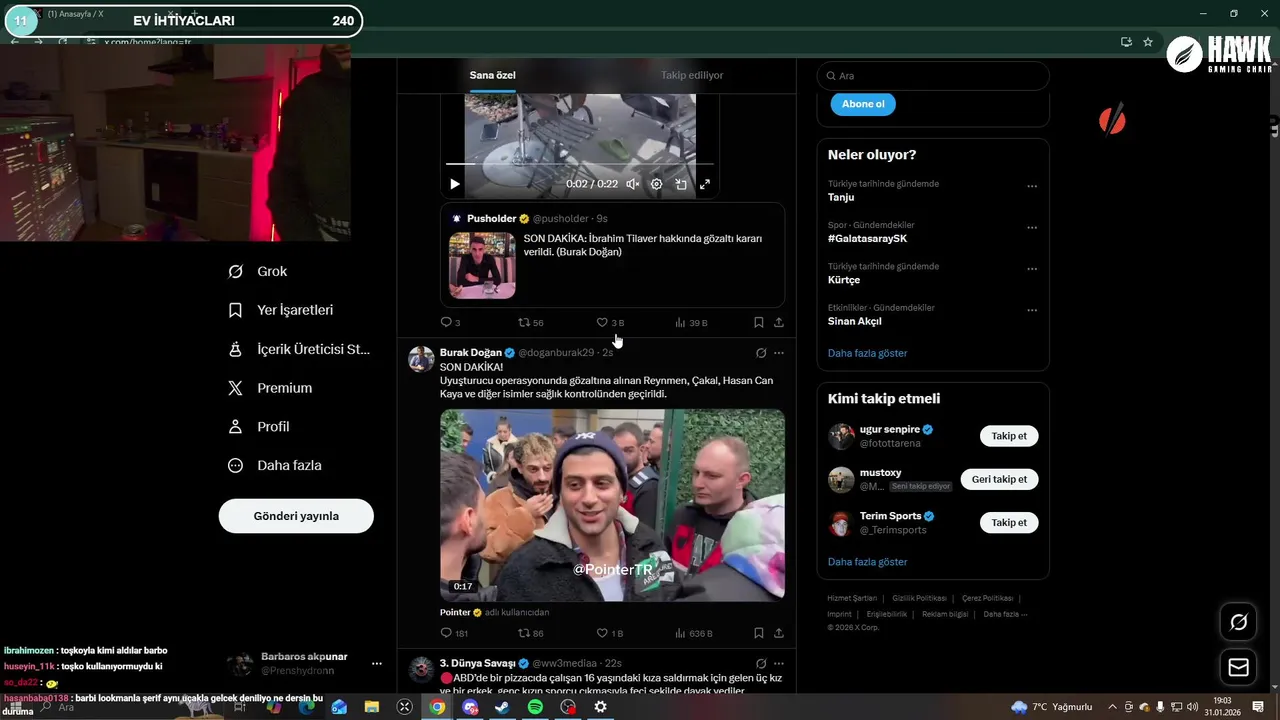The height and width of the screenshot is (720, 1280).
Task: Bookmark the Pusholder quote post
Action: [758, 323]
